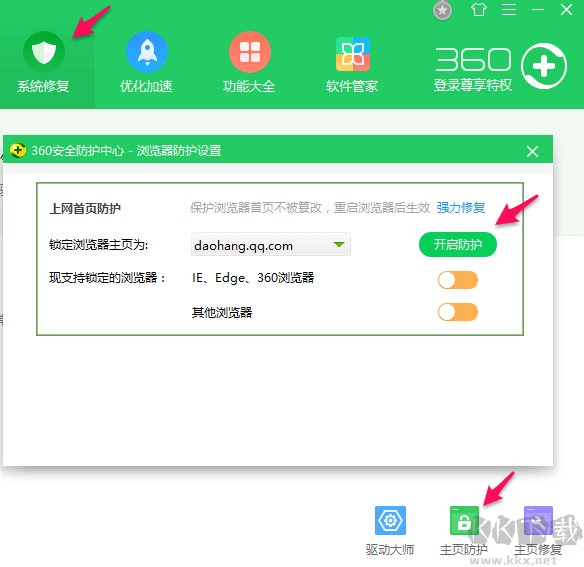Open the 优化加速 rocket icon
This screenshot has height=567, width=584.
point(147,52)
